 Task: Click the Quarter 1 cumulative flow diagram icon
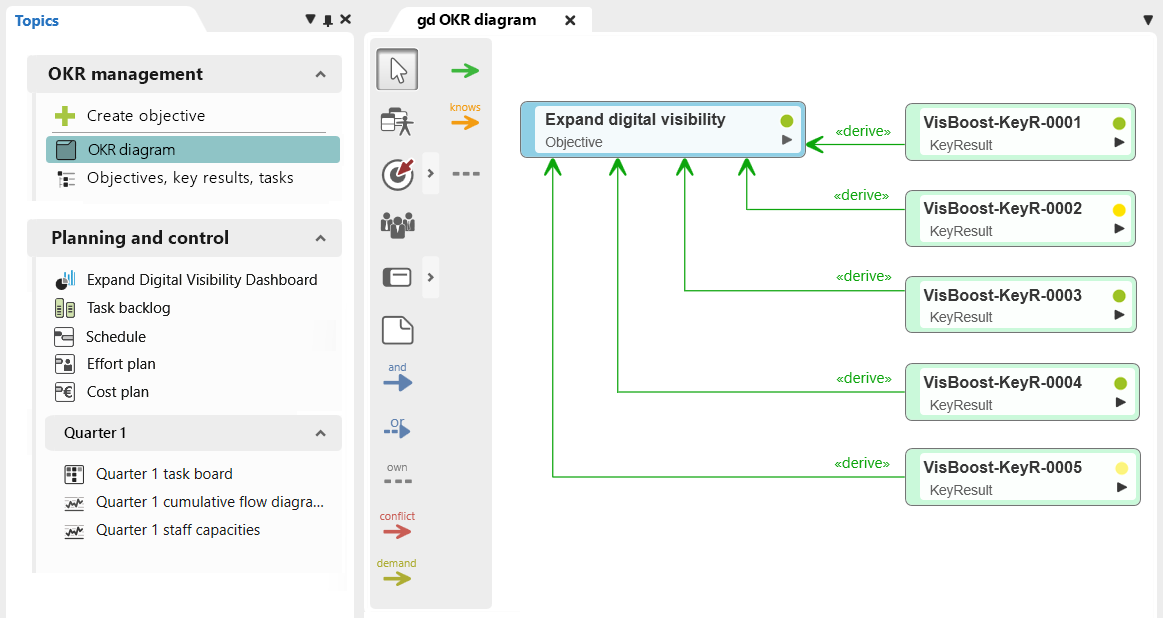tap(74, 503)
